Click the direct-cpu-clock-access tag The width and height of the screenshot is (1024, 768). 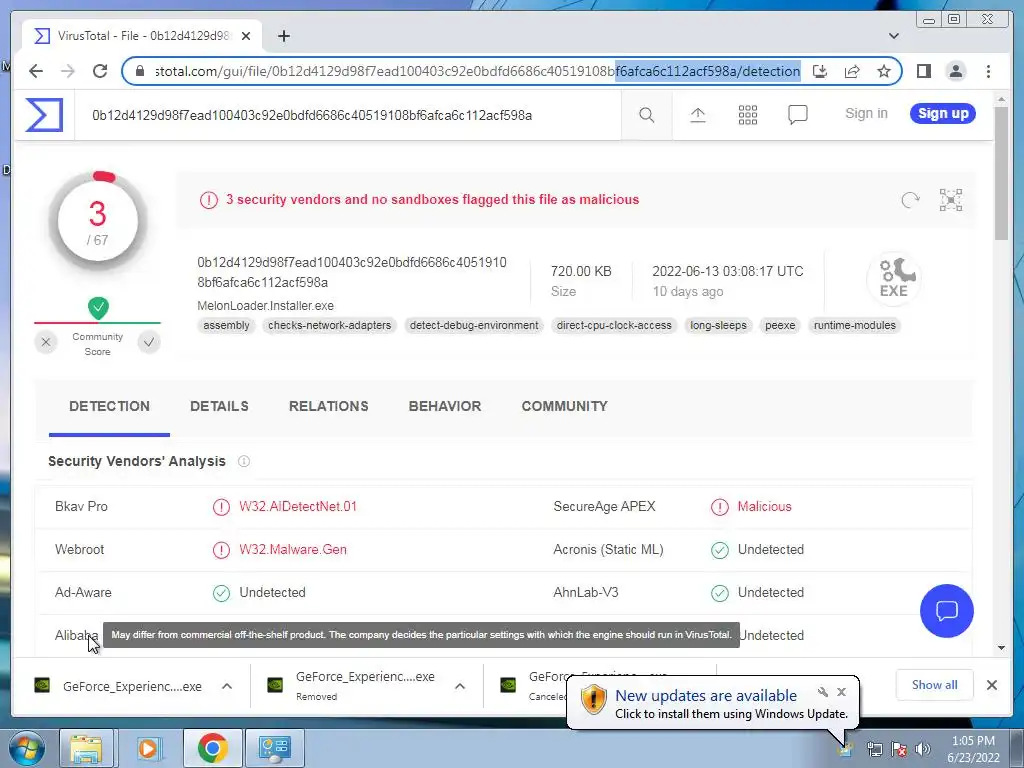click(x=614, y=325)
